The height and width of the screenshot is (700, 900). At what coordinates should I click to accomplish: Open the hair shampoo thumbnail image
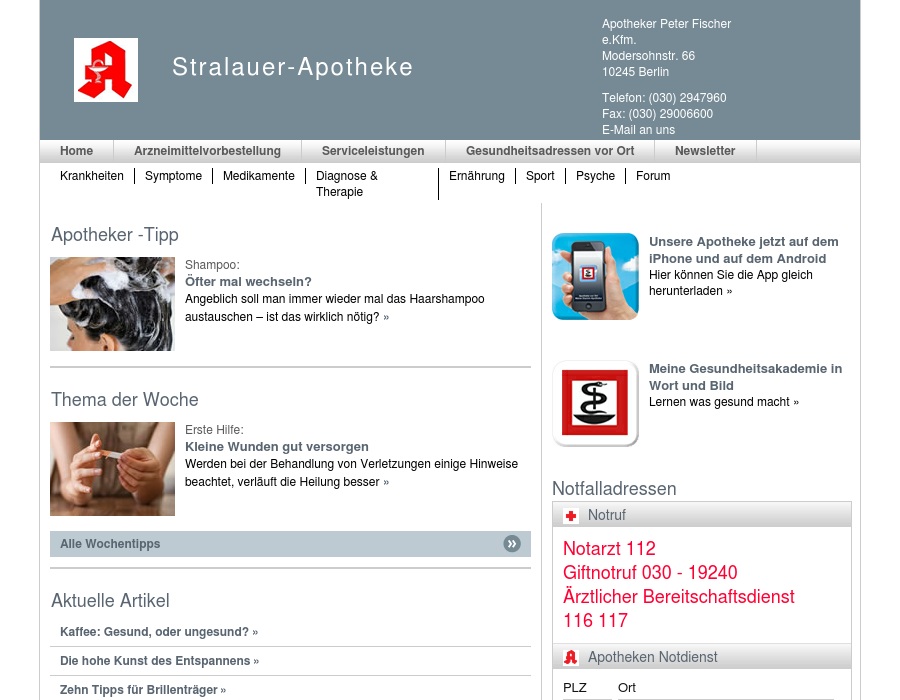(112, 304)
